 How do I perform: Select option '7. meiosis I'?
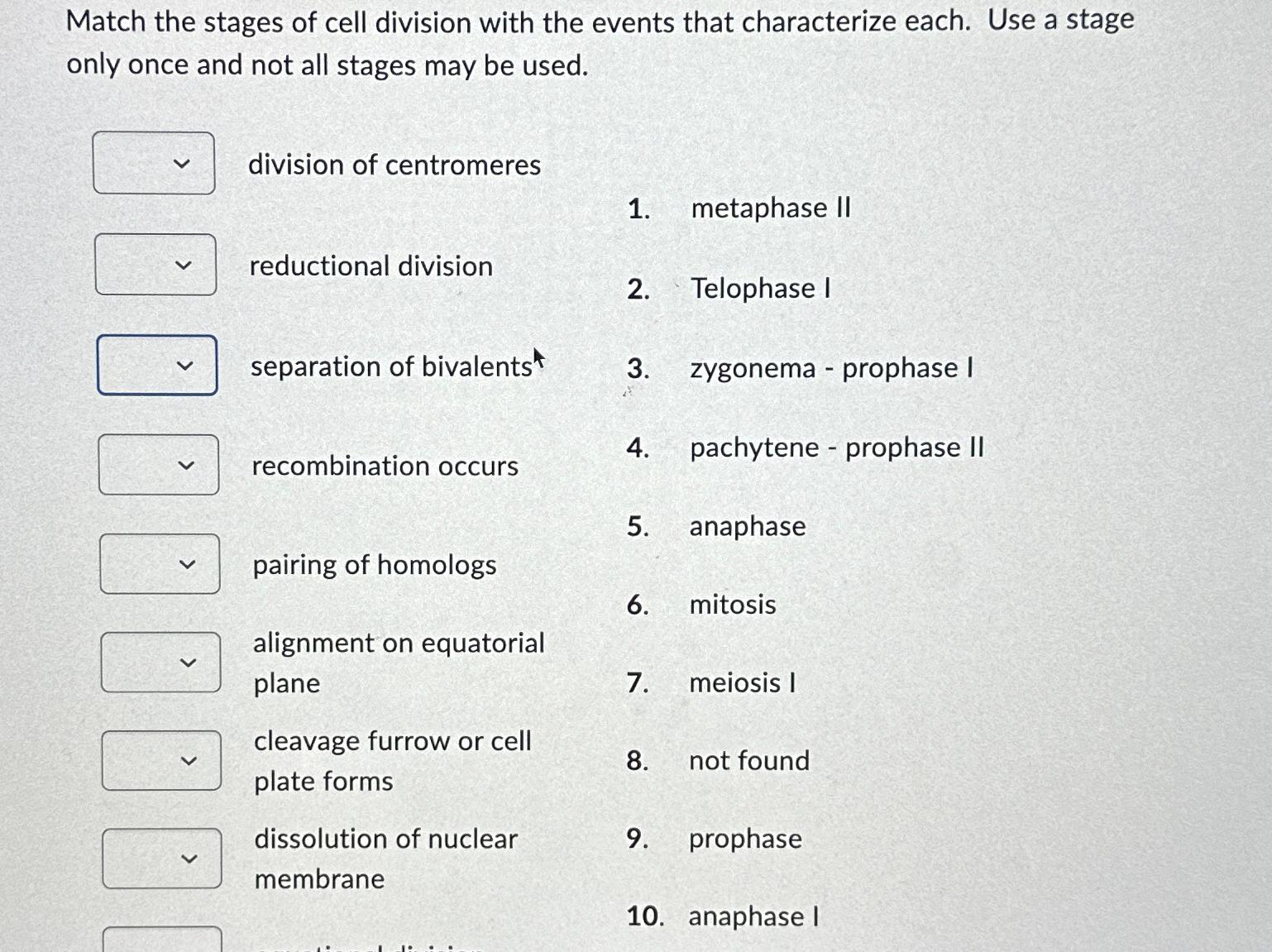pyautogui.click(x=741, y=683)
